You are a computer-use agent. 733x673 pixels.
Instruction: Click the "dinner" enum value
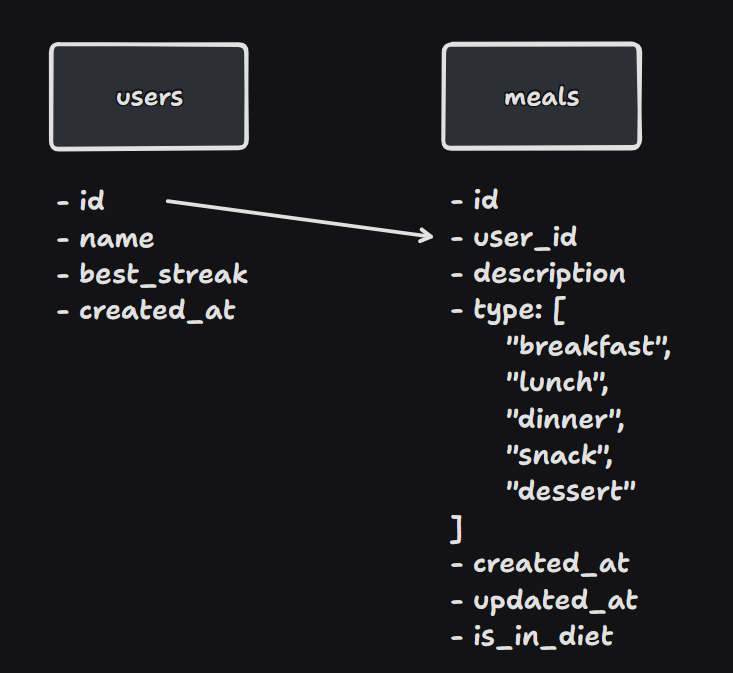point(565,419)
